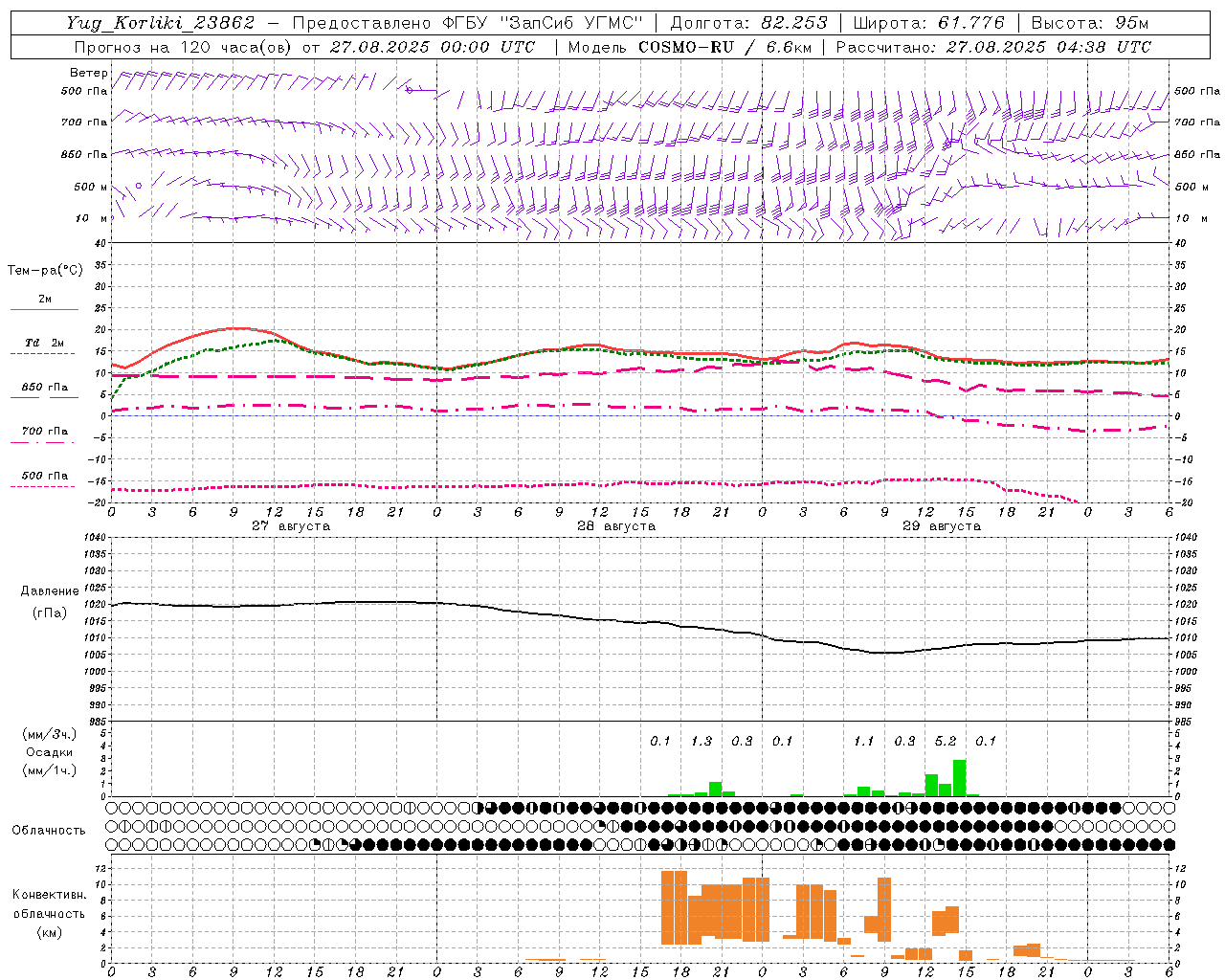The image size is (1225, 980).
Task: Click the (мм/1ч.) precipitation unit label
Action: click(50, 770)
